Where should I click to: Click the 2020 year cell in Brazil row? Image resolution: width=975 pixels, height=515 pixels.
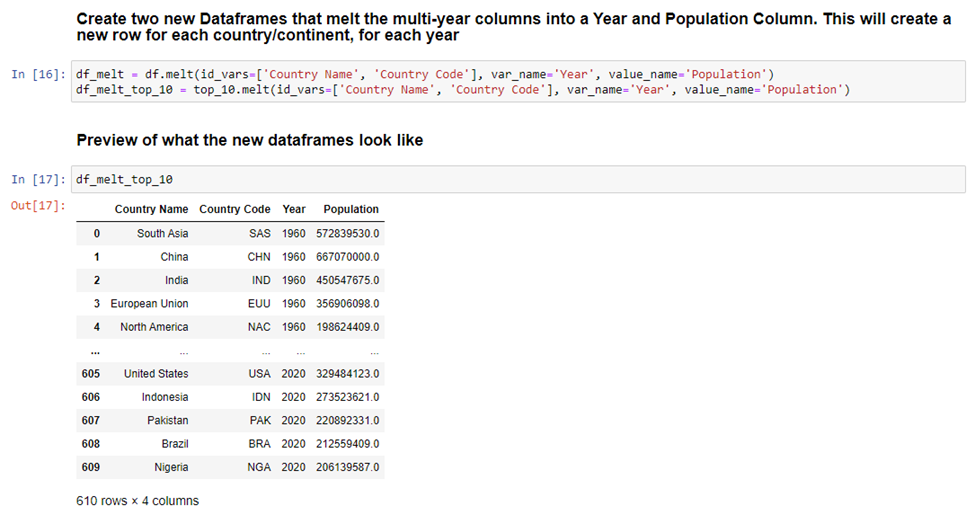[x=293, y=444]
